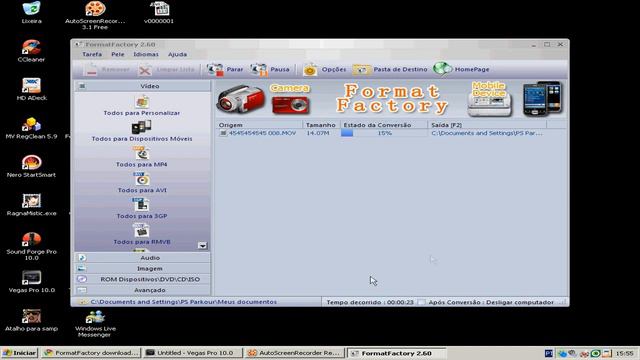This screenshot has width=640, height=360.
Task: Open the status bar Meus documentos path
Action: pyautogui.click(x=183, y=302)
